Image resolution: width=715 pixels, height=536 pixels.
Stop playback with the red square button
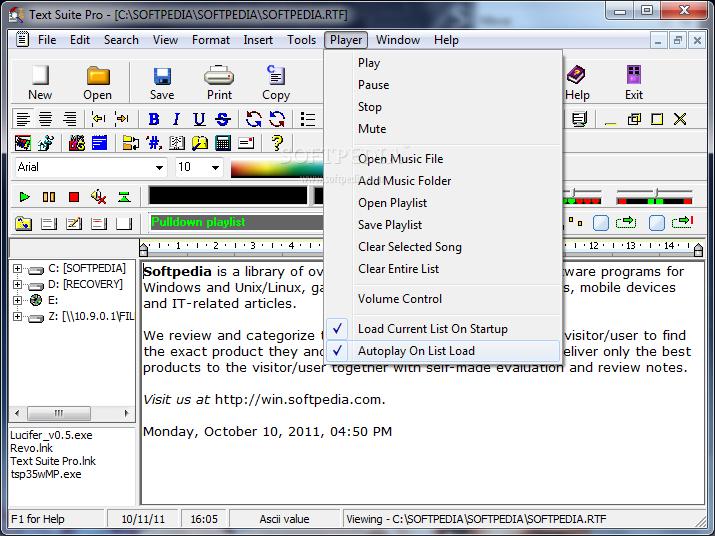tap(74, 197)
